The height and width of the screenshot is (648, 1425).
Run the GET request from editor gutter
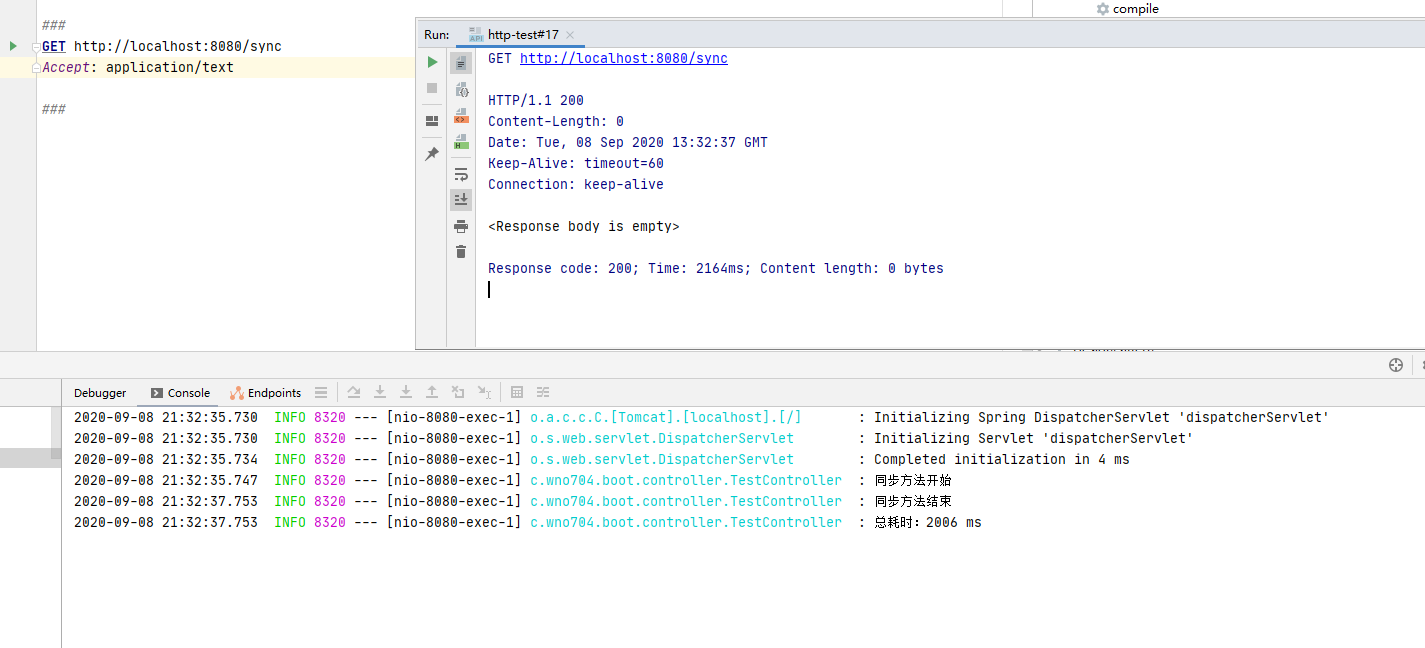click(x=13, y=46)
